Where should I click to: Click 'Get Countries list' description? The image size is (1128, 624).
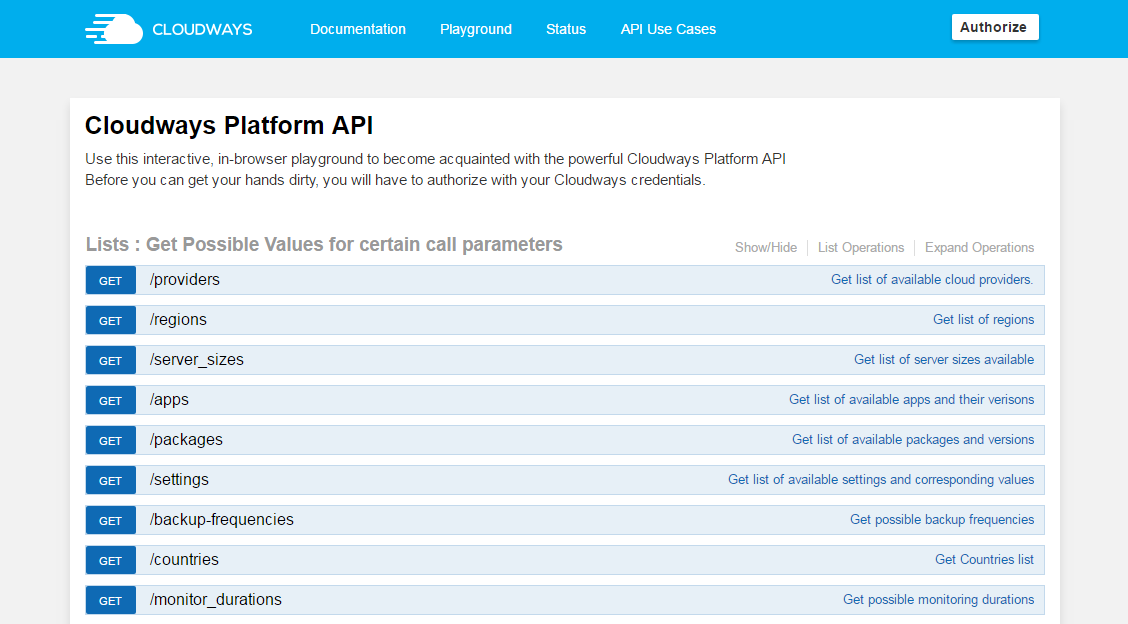pos(984,560)
